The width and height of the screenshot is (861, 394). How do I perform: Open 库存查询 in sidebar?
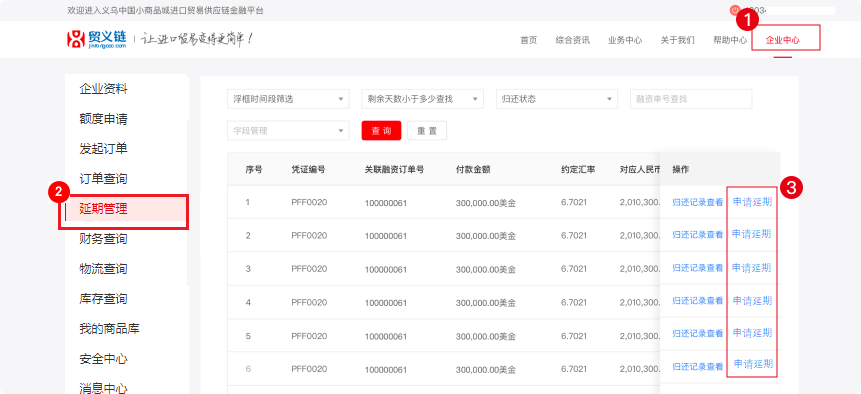pyautogui.click(x=103, y=299)
